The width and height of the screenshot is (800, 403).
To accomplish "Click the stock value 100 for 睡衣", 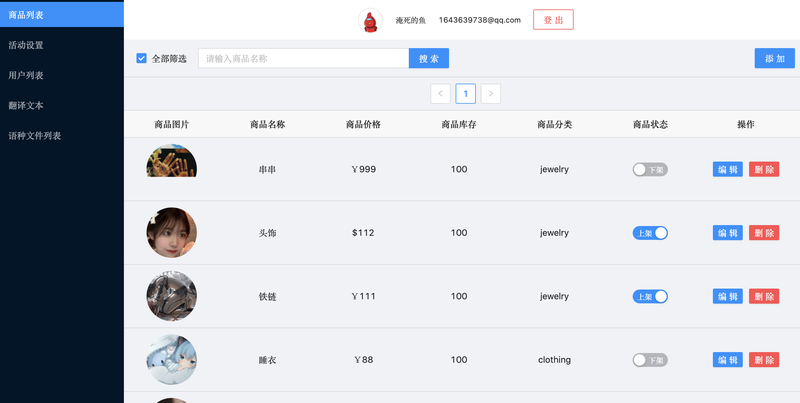I will (459, 360).
